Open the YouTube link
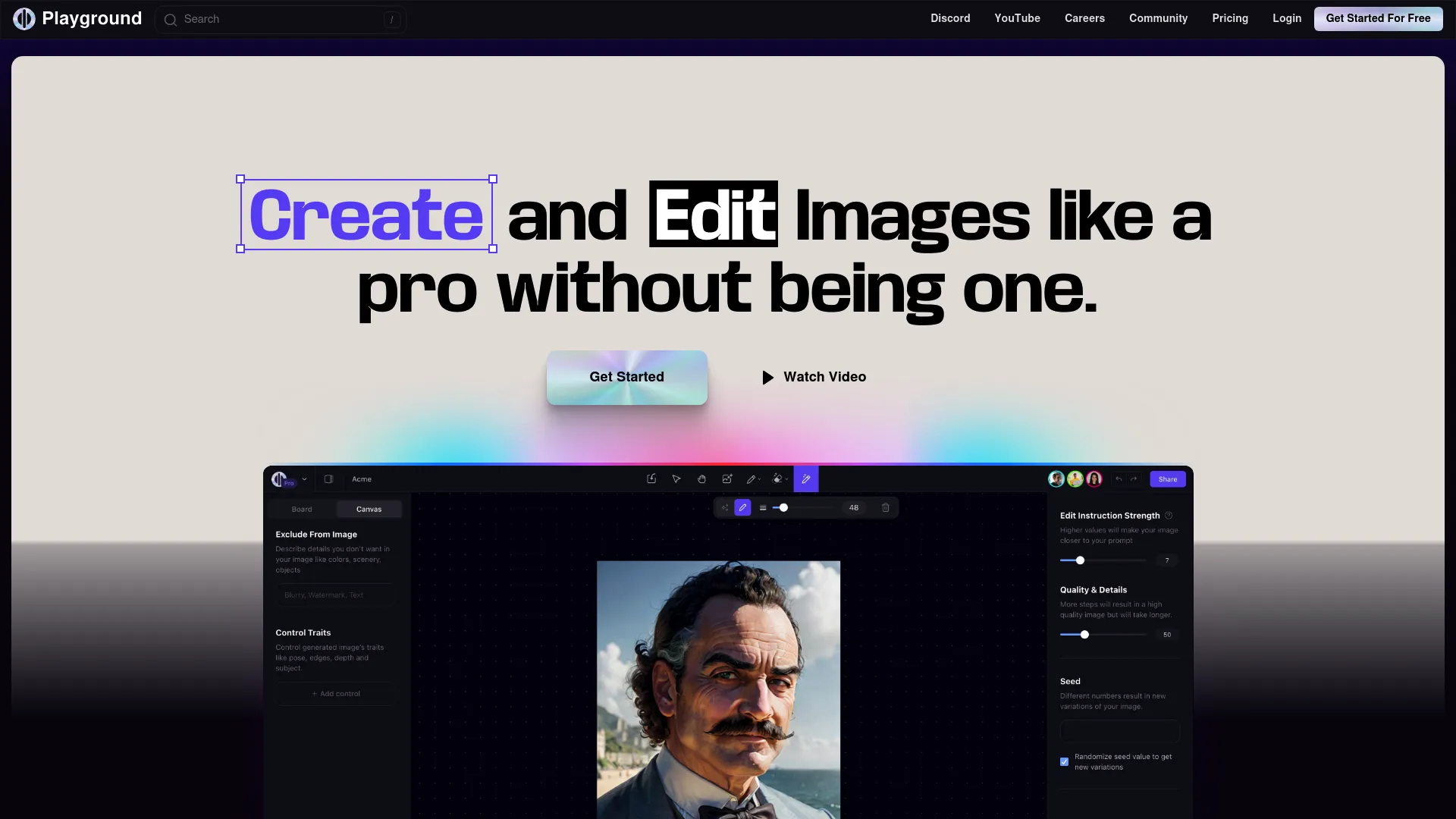 pyautogui.click(x=1017, y=18)
